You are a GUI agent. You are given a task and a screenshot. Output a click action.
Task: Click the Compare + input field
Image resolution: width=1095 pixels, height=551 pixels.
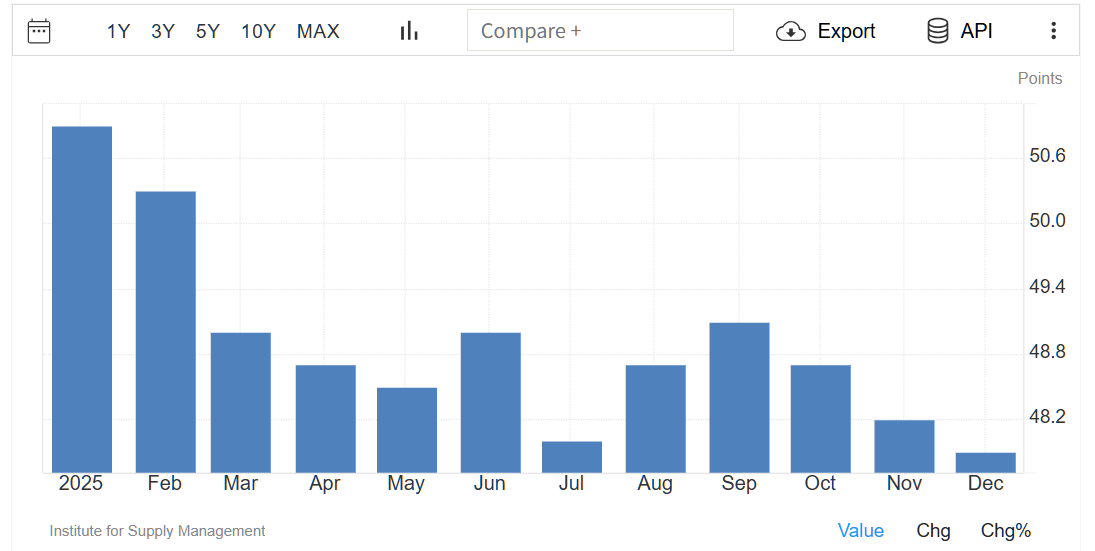(600, 31)
